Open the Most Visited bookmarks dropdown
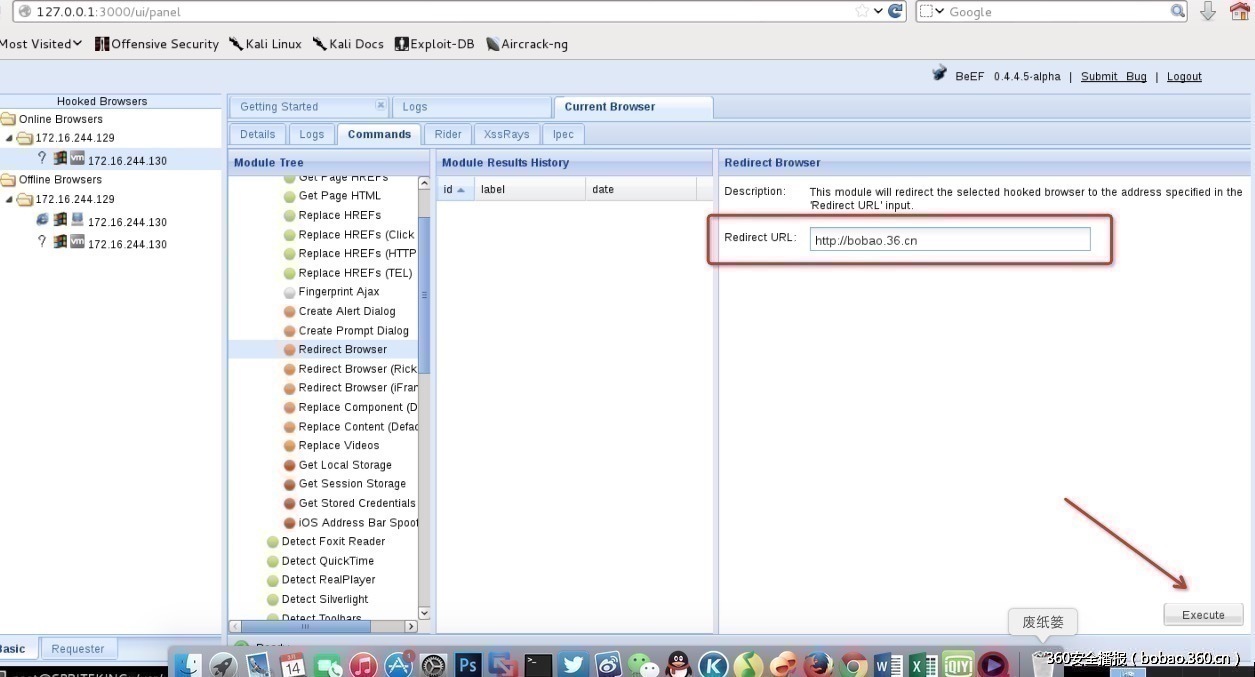 coord(41,44)
